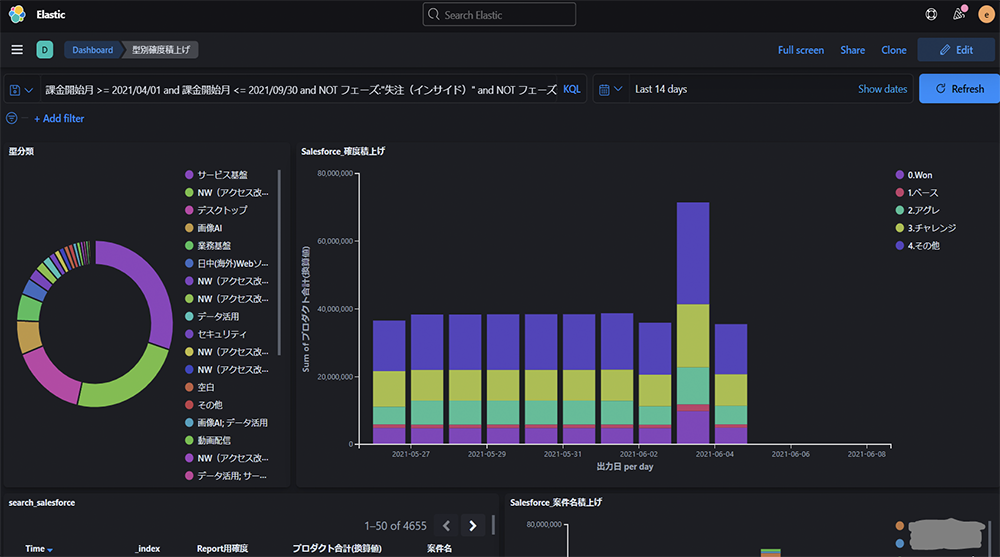Screen dimensions: 1000x557
Task: Click the 型別確度積上げ breadcrumb
Action: pos(161,50)
